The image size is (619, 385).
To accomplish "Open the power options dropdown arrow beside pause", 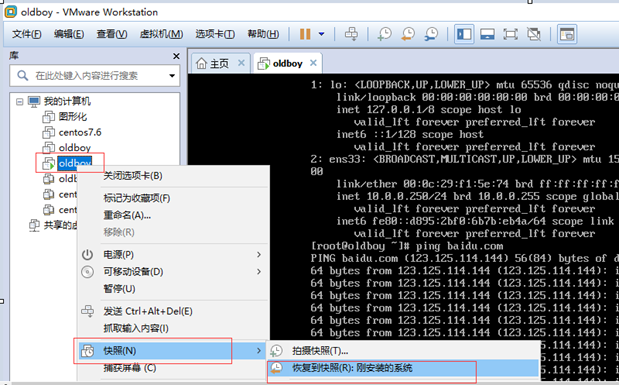I will [321, 34].
